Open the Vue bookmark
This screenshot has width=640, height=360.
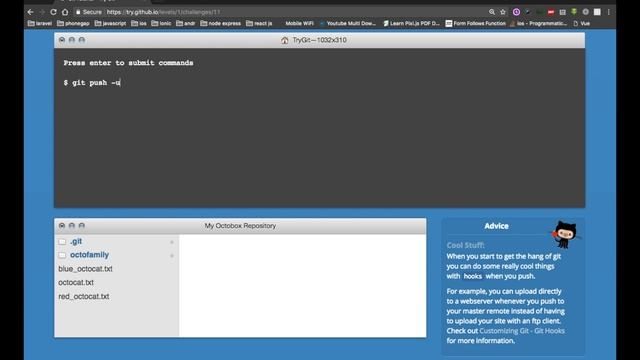(582, 23)
